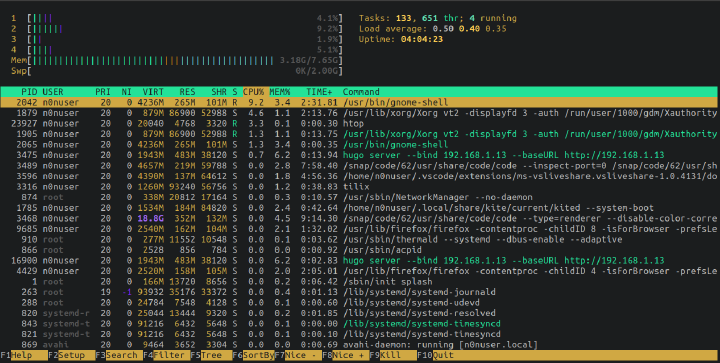Select the code --type=renderer process row
This screenshot has height=363, width=720.
click(x=359, y=218)
